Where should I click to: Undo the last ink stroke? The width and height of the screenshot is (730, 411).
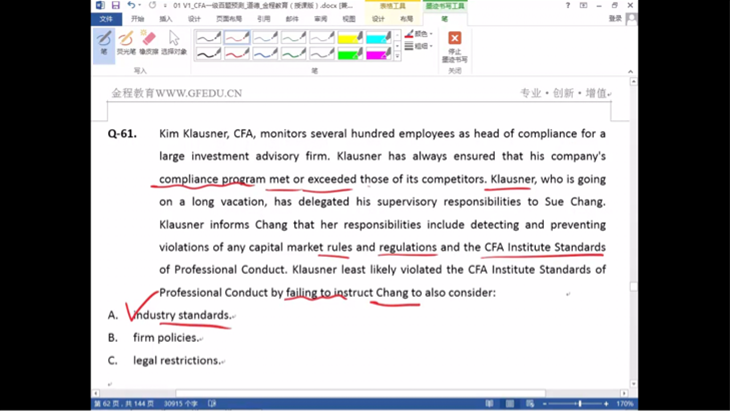point(131,5)
